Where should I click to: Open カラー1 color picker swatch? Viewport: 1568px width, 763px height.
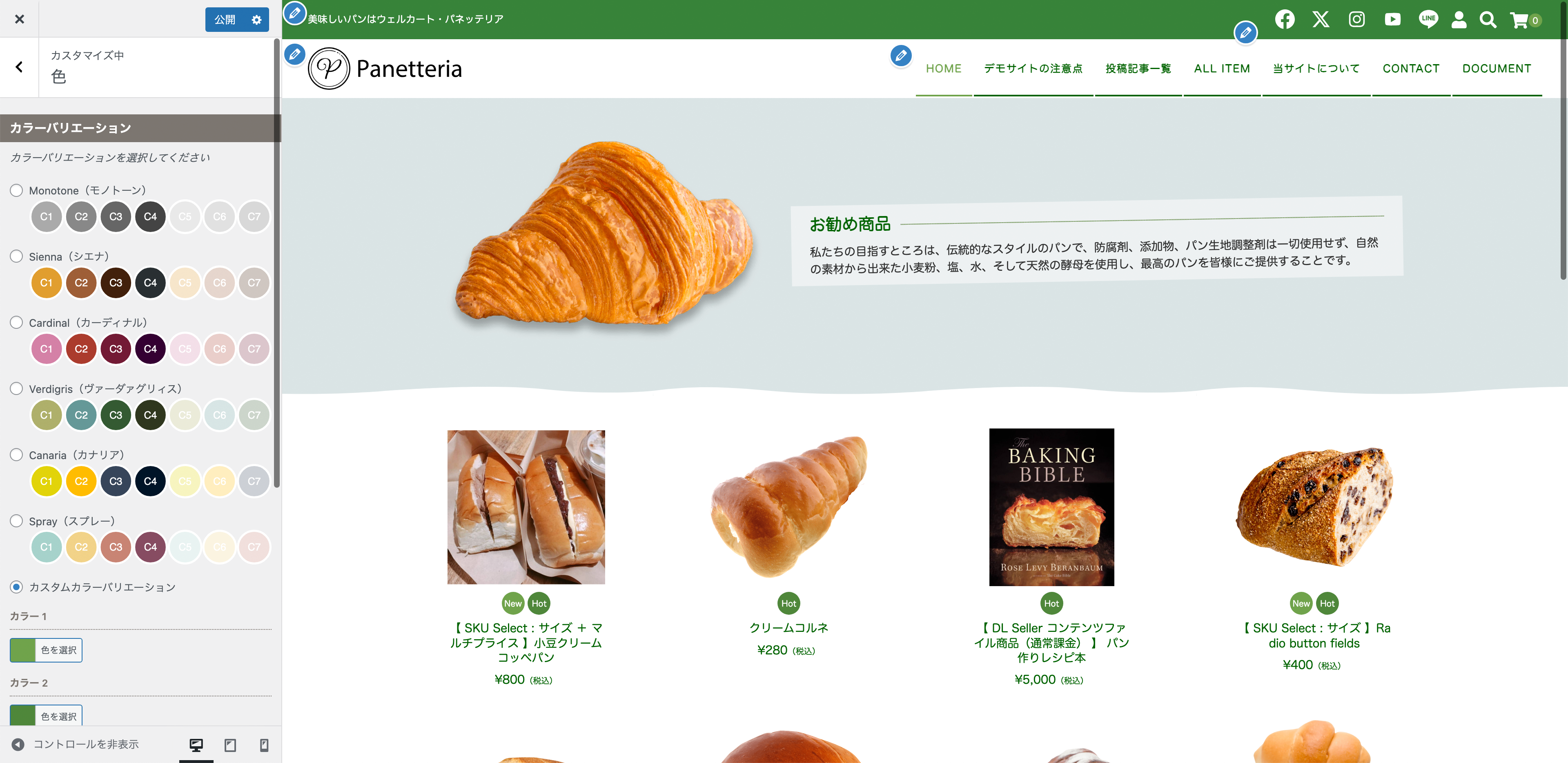click(23, 650)
